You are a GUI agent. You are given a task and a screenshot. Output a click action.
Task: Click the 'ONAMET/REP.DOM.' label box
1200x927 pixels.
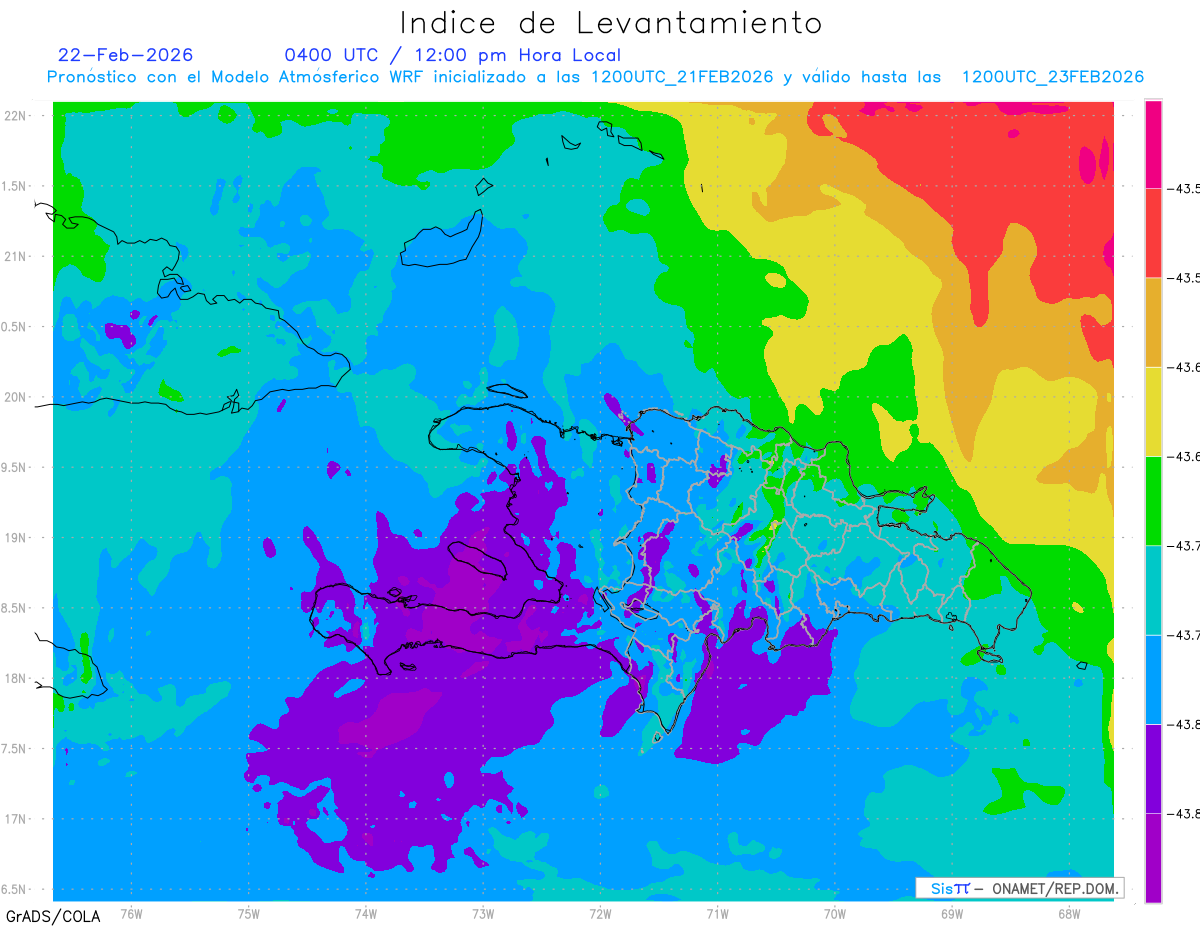(1020, 888)
